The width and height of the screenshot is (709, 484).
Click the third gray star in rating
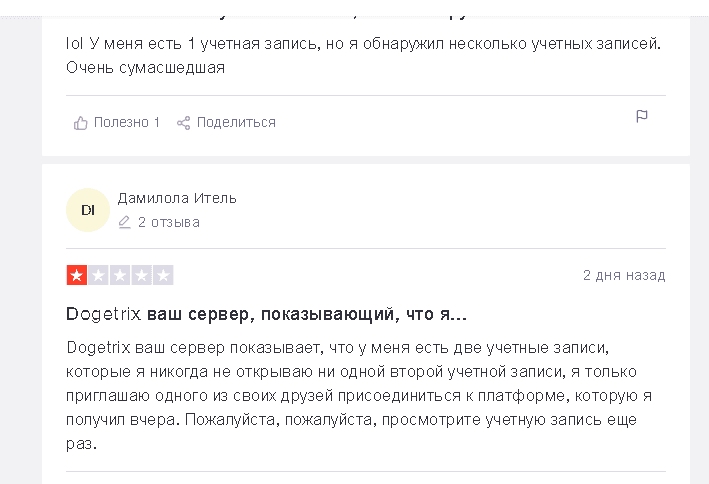pyautogui.click(x=120, y=275)
